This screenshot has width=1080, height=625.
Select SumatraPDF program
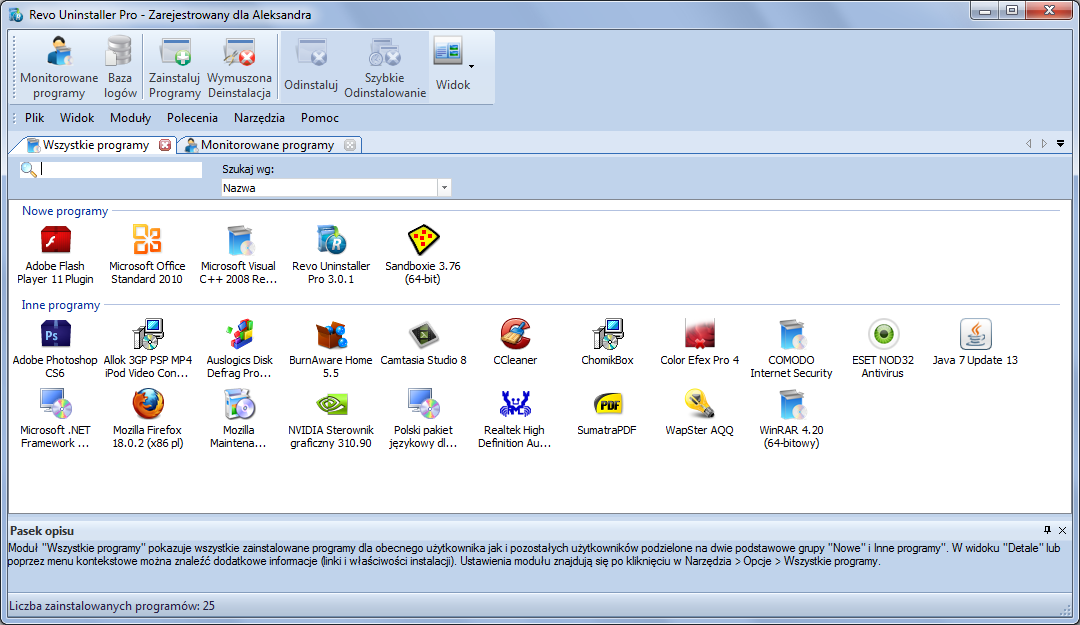(607, 413)
